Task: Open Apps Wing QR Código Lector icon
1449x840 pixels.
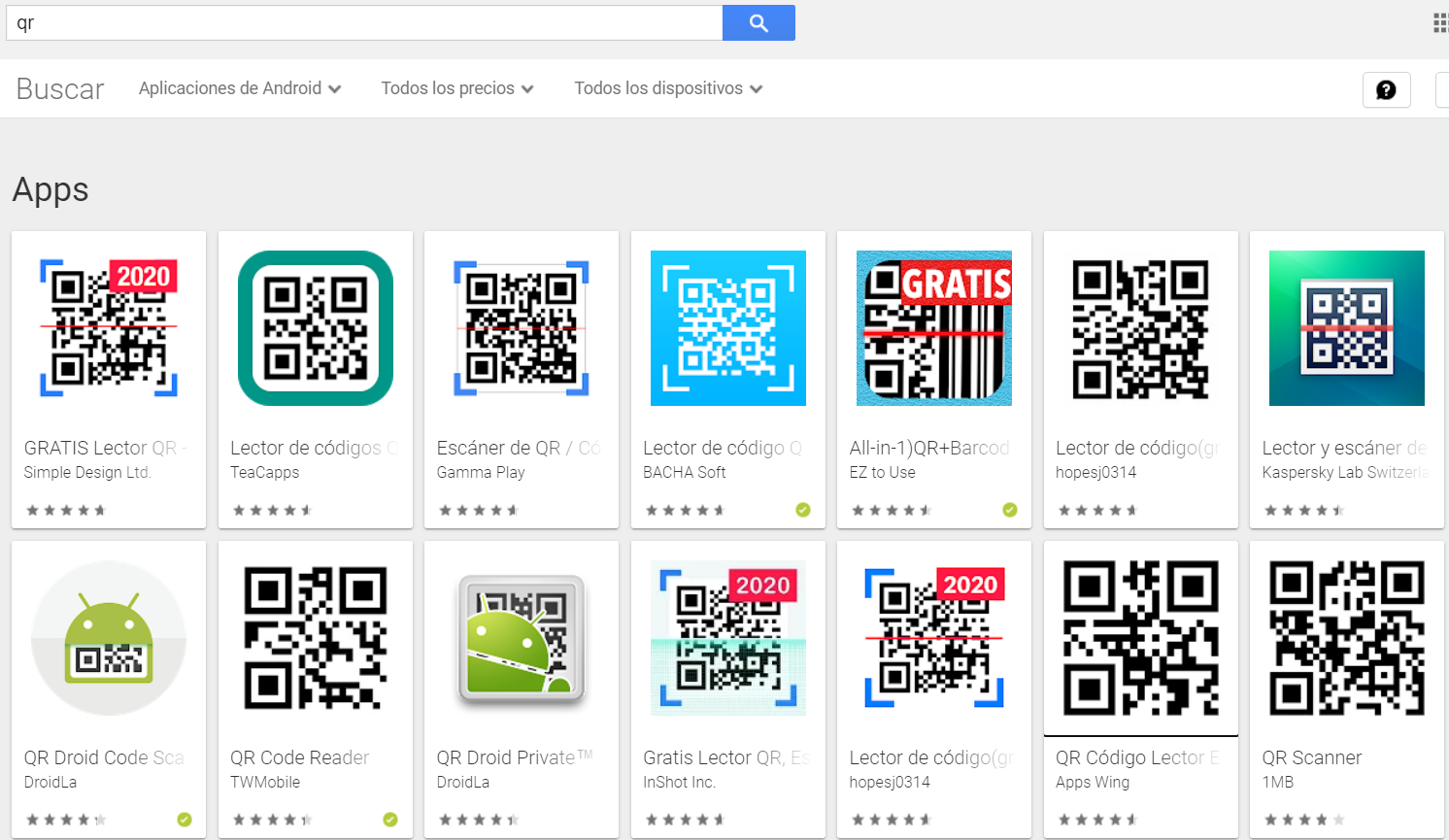Action: tap(1141, 638)
